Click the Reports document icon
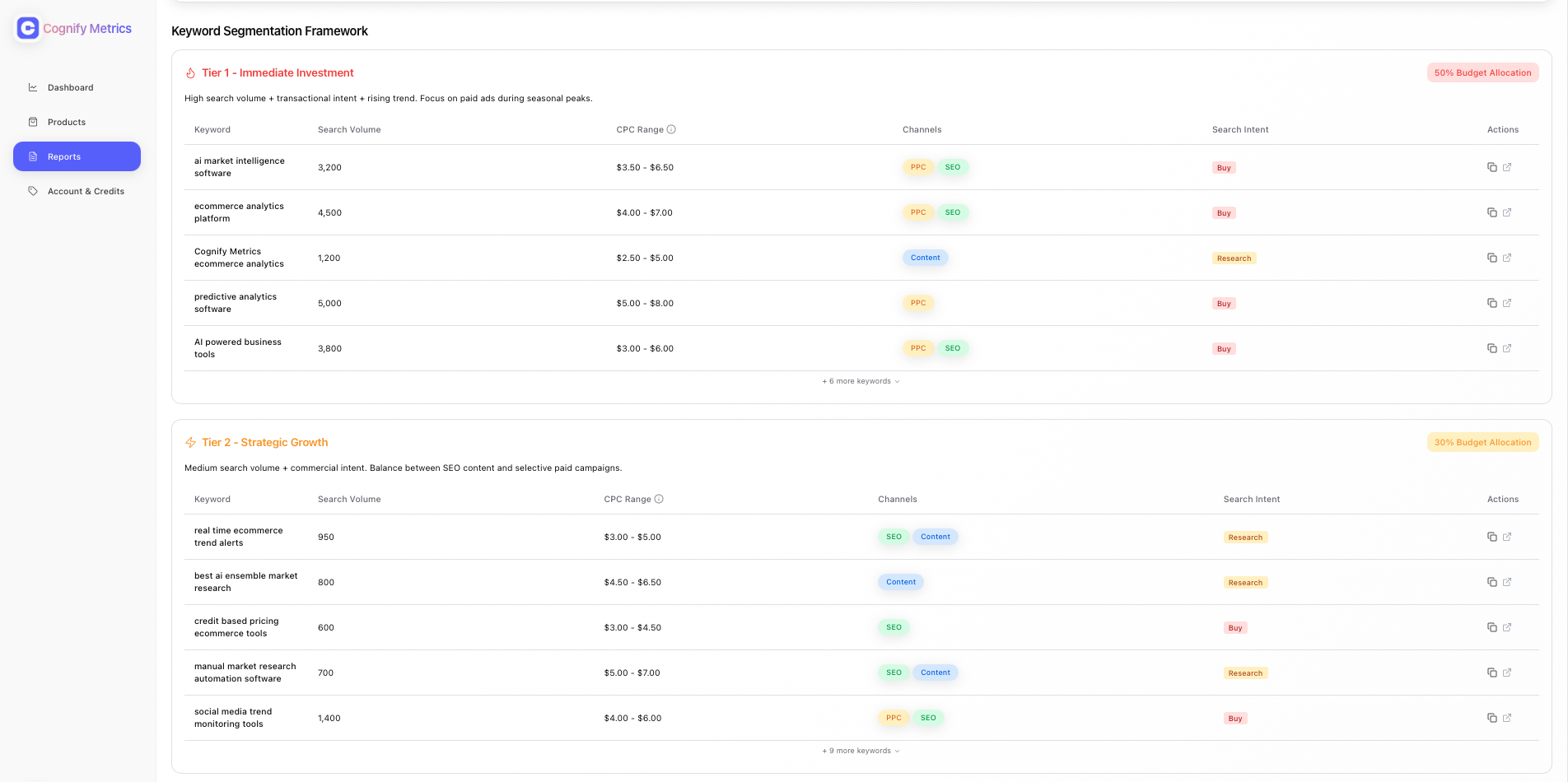 33,156
